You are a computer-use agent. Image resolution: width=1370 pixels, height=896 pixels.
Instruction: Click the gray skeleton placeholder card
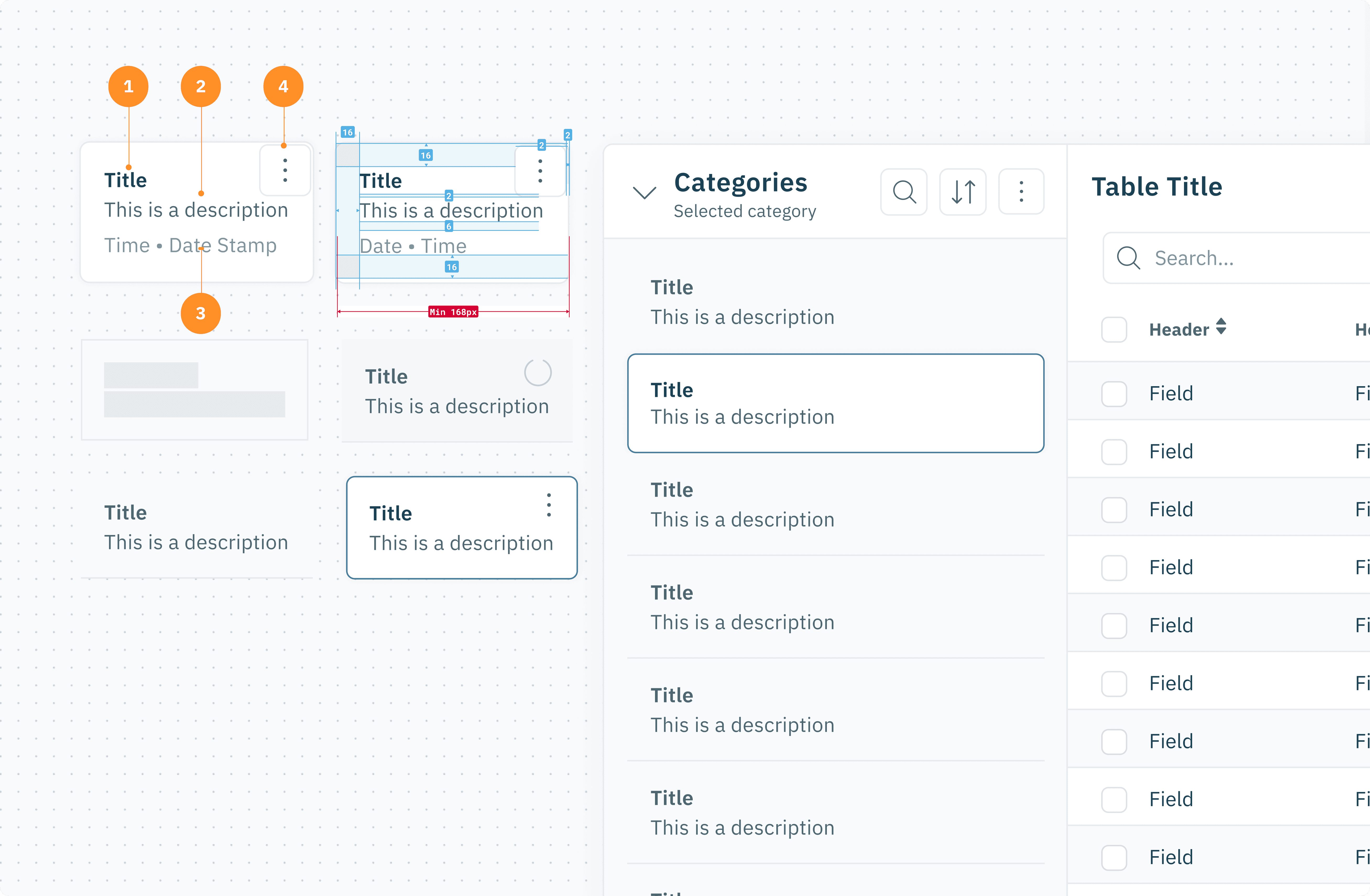pyautogui.click(x=195, y=390)
